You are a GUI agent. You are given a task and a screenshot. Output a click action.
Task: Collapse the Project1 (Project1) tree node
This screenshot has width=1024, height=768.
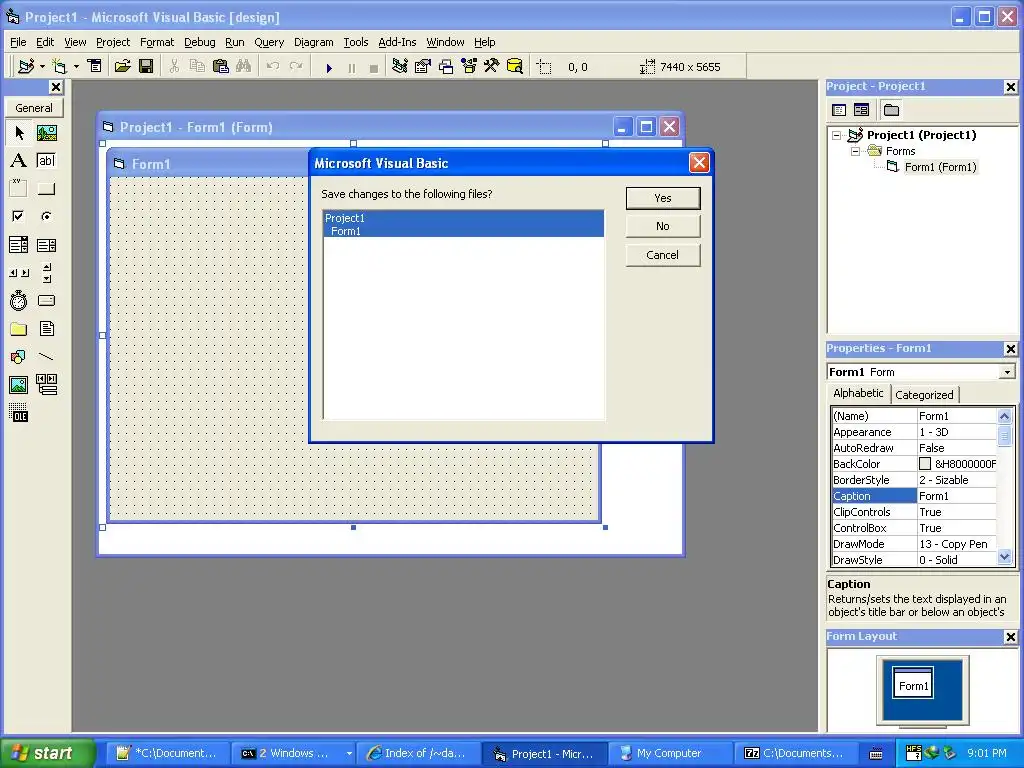point(837,135)
